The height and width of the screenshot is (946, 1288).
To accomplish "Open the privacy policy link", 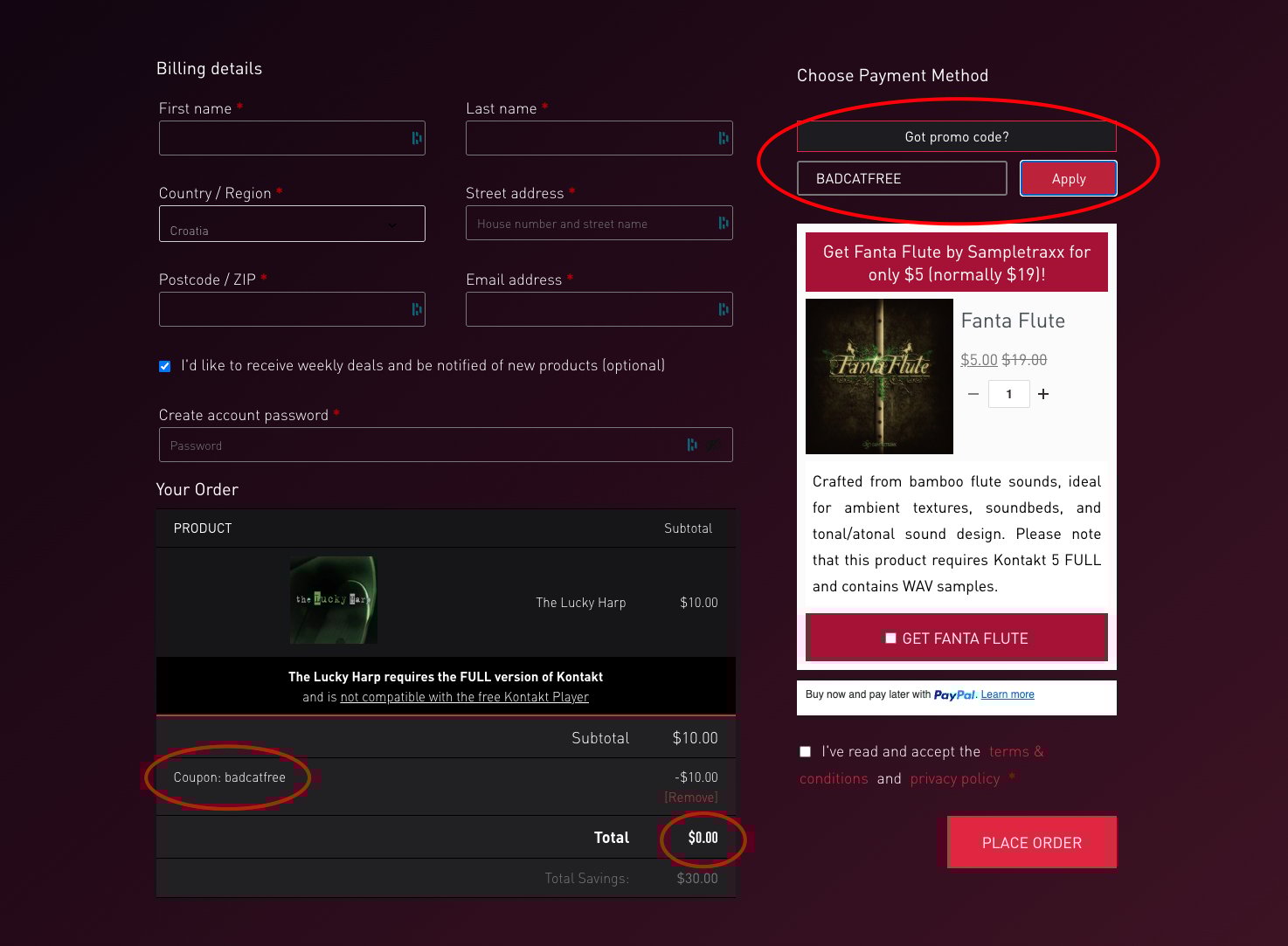I will tap(955, 778).
